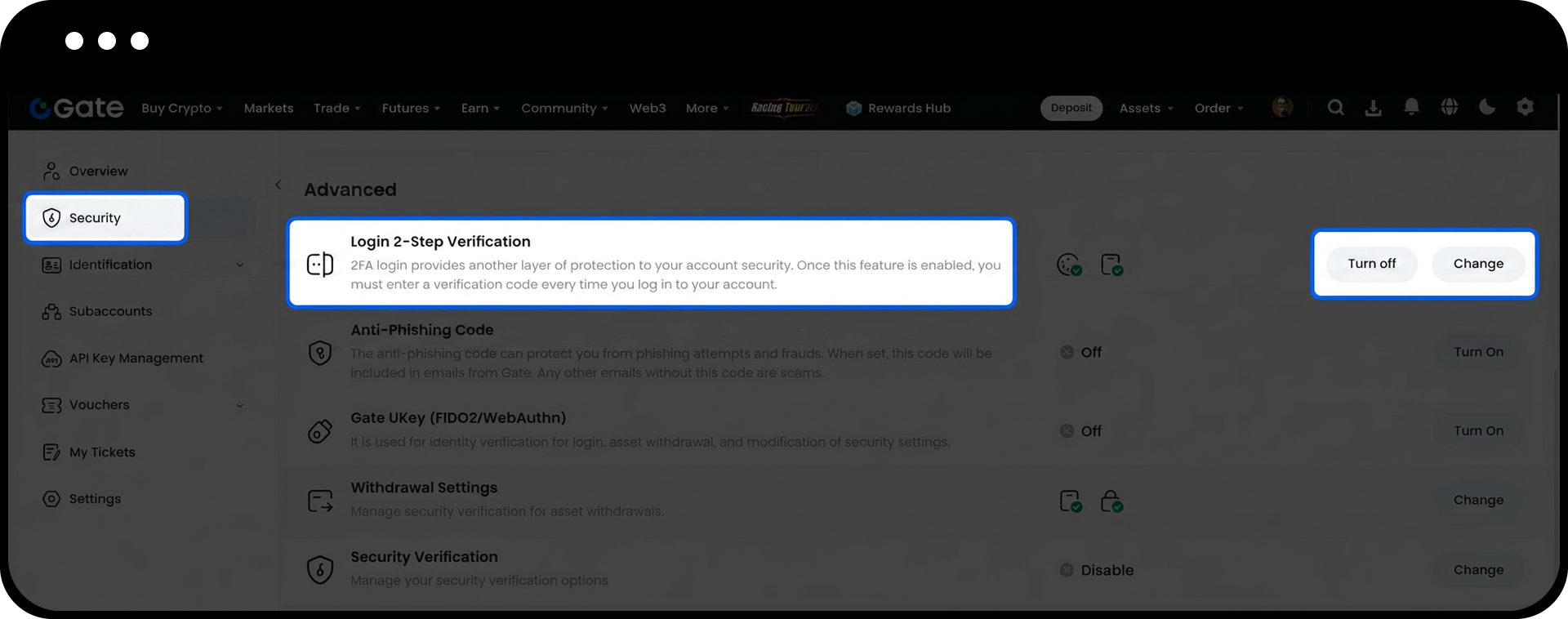
Task: Turn off Login 2-Step Verification
Action: [x=1371, y=264]
